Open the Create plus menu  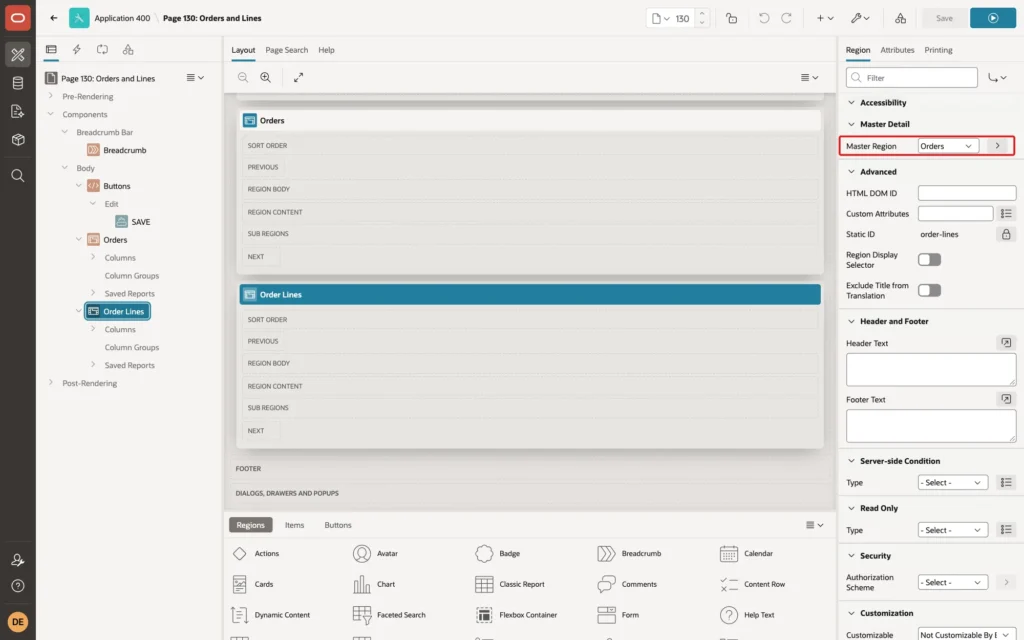825,18
